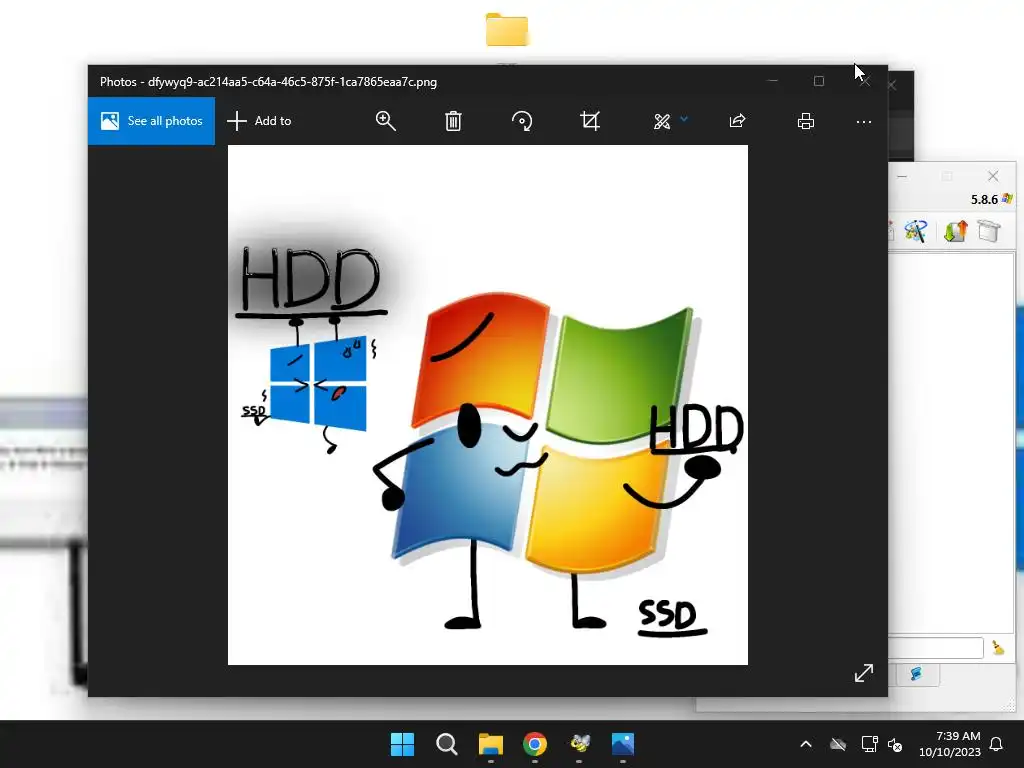Close the light background window on right
Image resolution: width=1024 pixels, height=768 pixels.
[x=993, y=176]
